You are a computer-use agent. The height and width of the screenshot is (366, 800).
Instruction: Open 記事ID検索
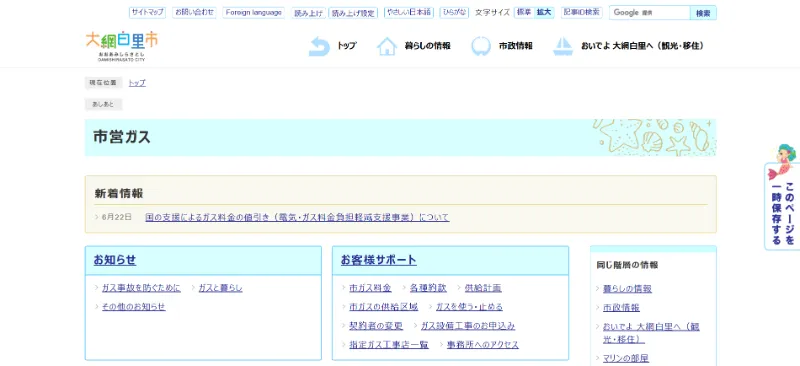tap(582, 12)
